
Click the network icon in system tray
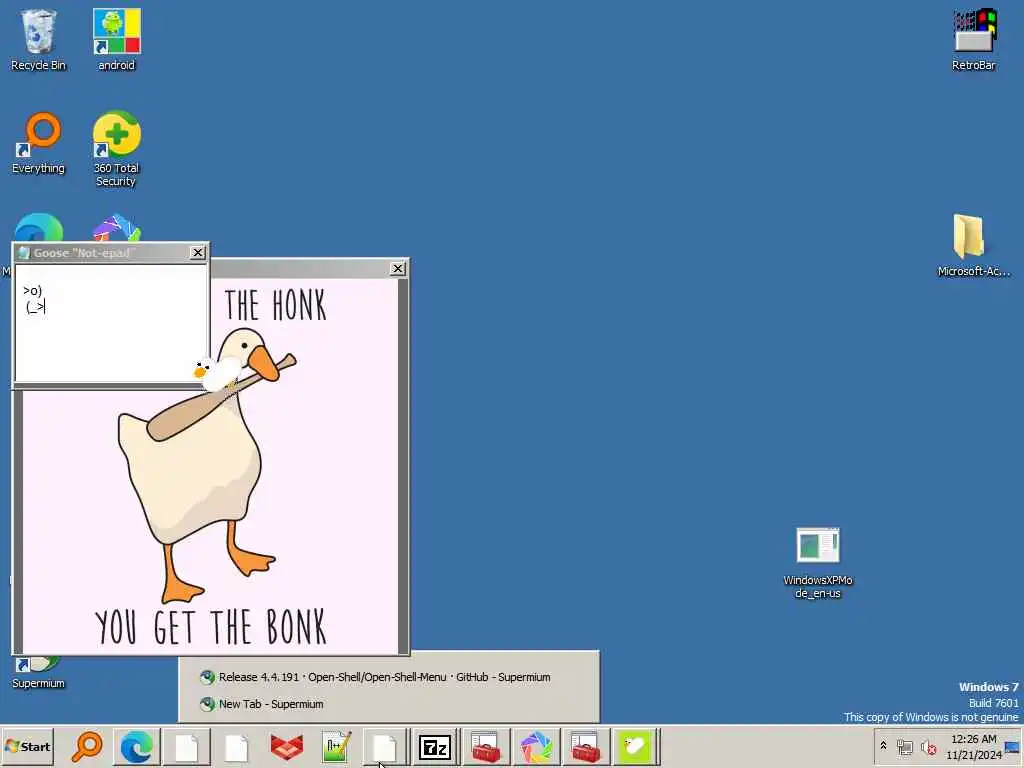pyautogui.click(x=904, y=747)
